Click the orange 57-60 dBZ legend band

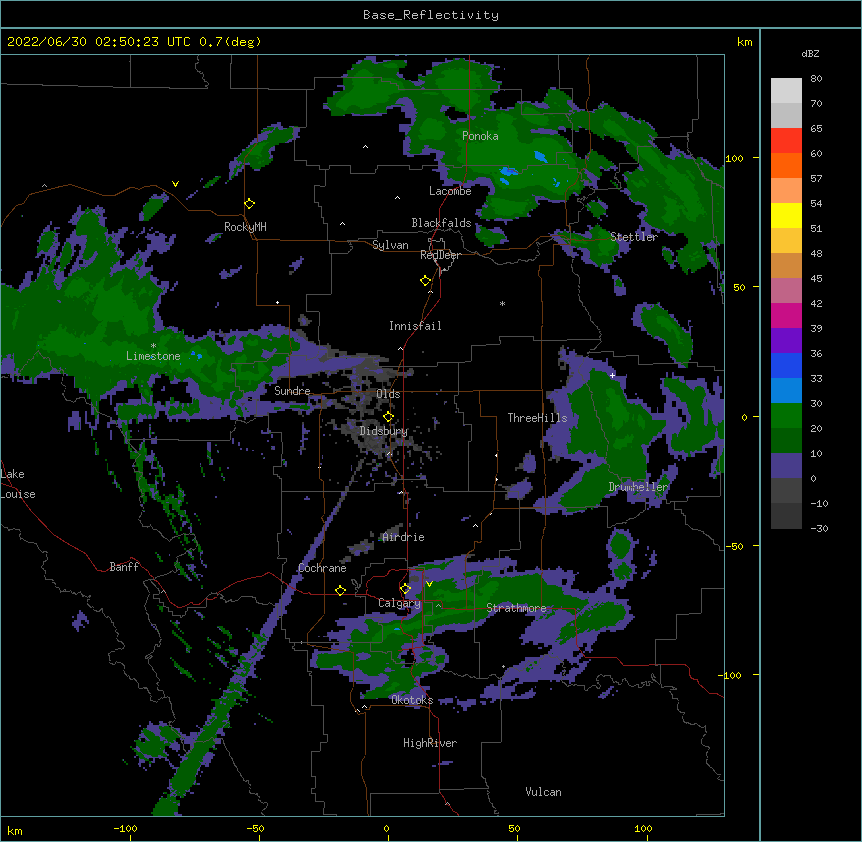(x=786, y=165)
